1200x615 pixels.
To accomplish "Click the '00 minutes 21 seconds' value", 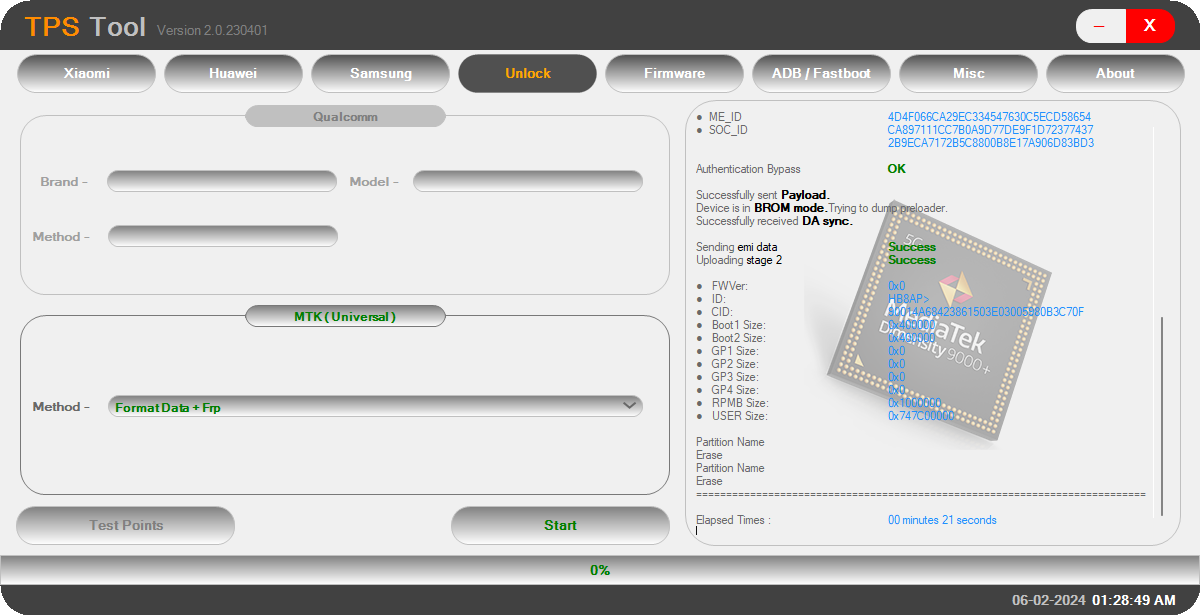I will click(942, 520).
